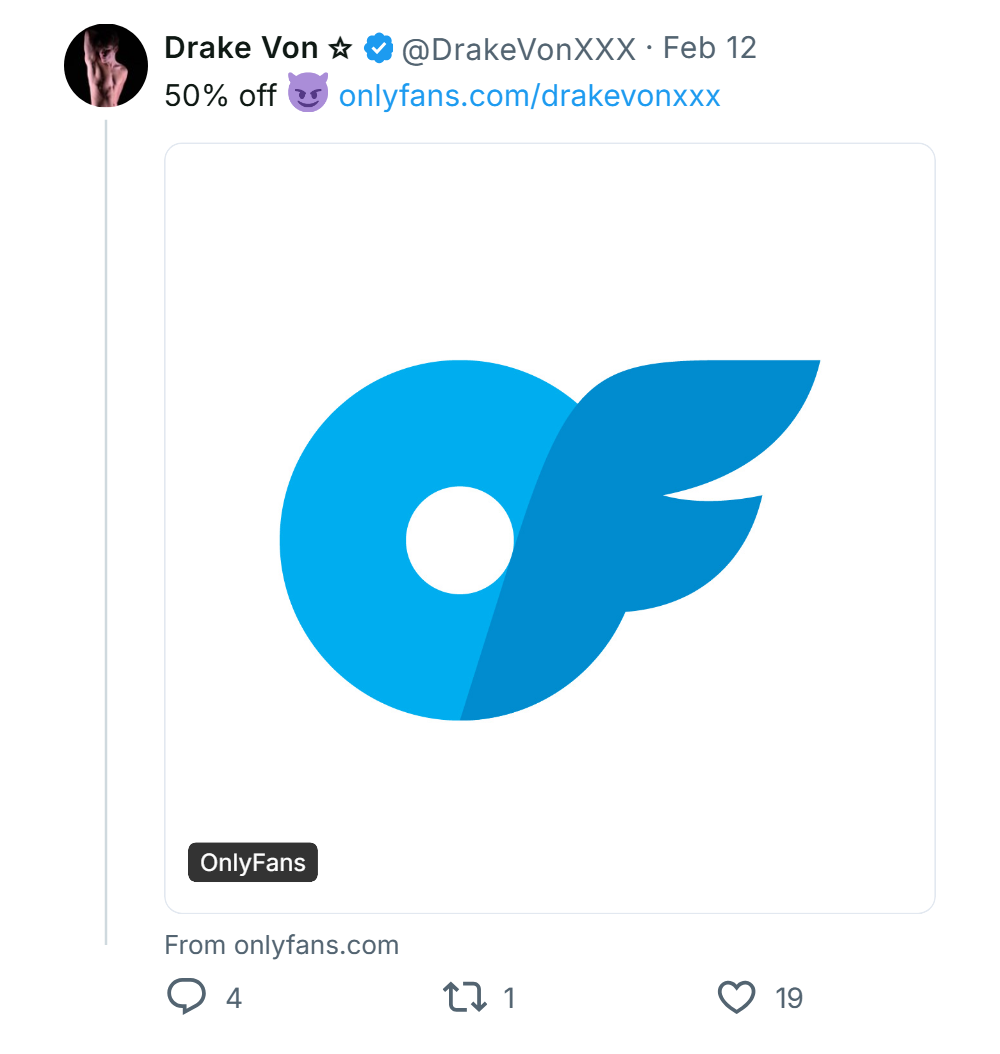
Task: Click the reply speech bubble icon
Action: click(x=185, y=996)
